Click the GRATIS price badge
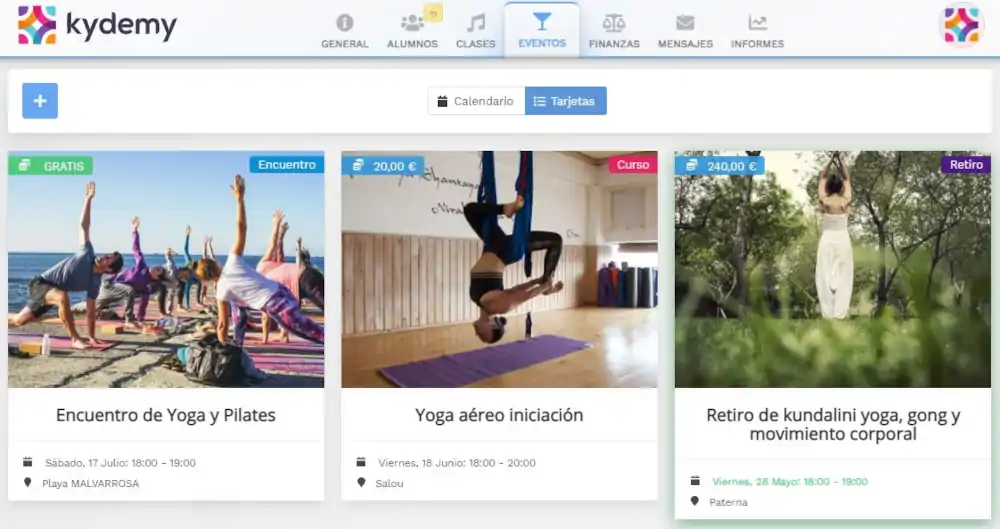Viewport: 1000px width, 529px height. 51,166
